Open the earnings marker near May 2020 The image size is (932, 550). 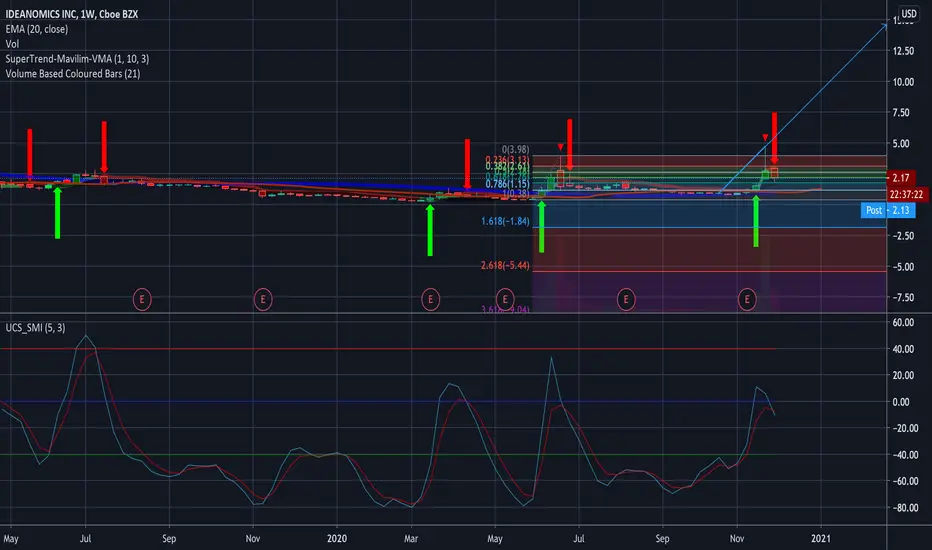[x=505, y=299]
